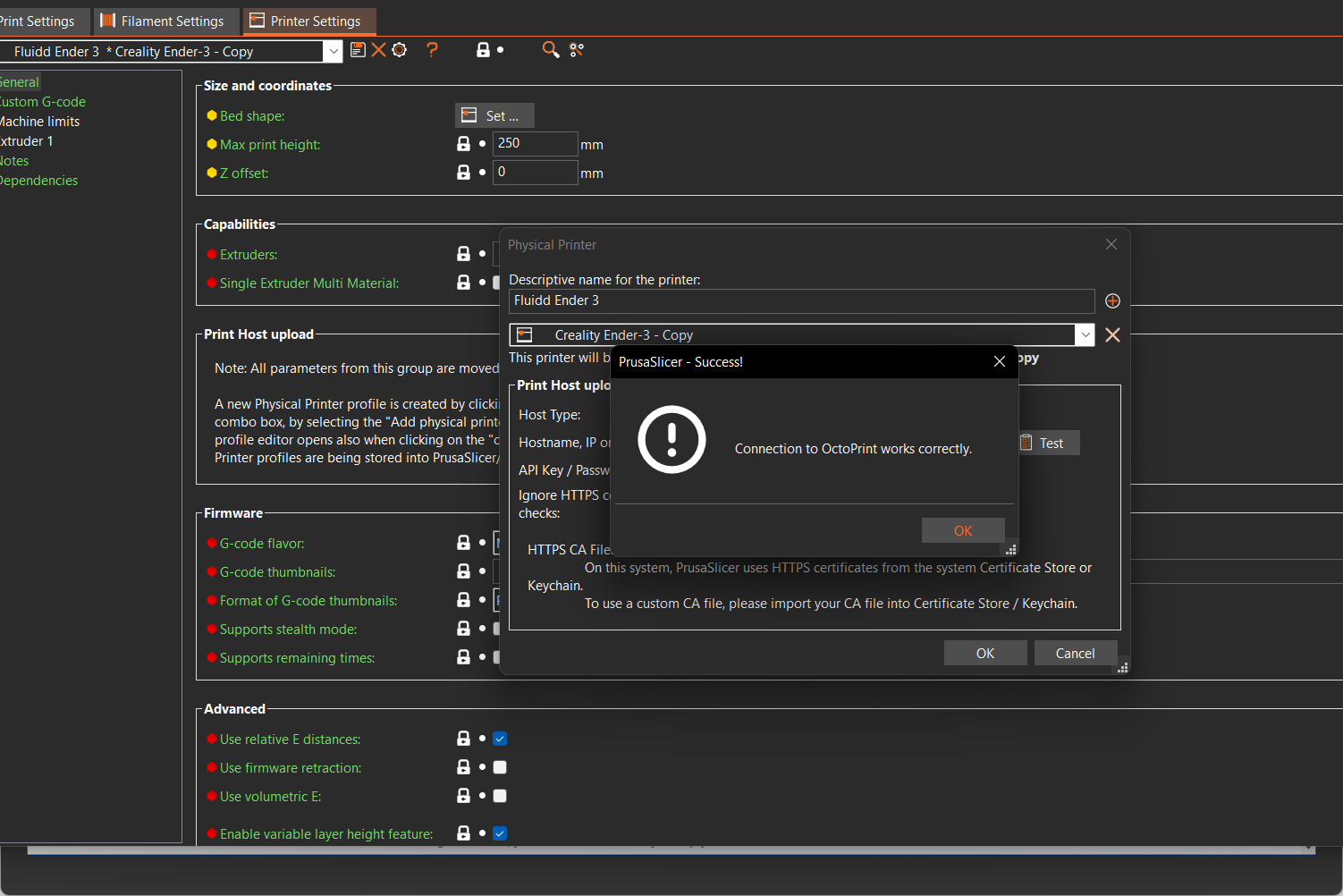Click OK in the PrusaSlicer Success dialog
Image resolution: width=1343 pixels, height=896 pixels.
[x=963, y=530]
